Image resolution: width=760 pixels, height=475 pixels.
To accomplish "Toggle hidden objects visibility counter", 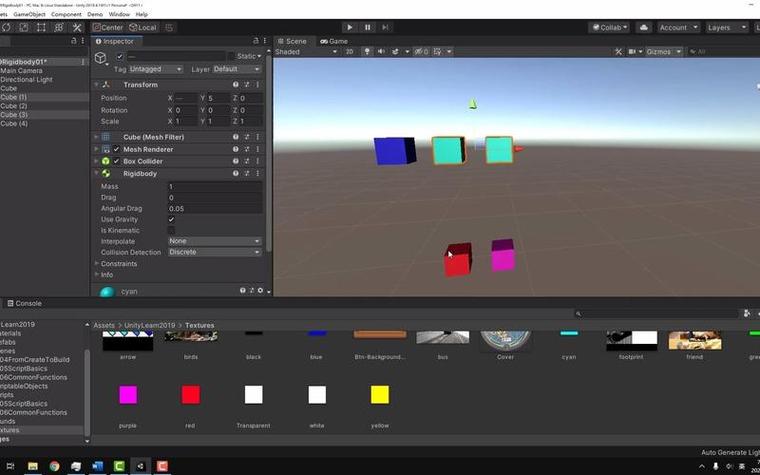I will (421, 51).
